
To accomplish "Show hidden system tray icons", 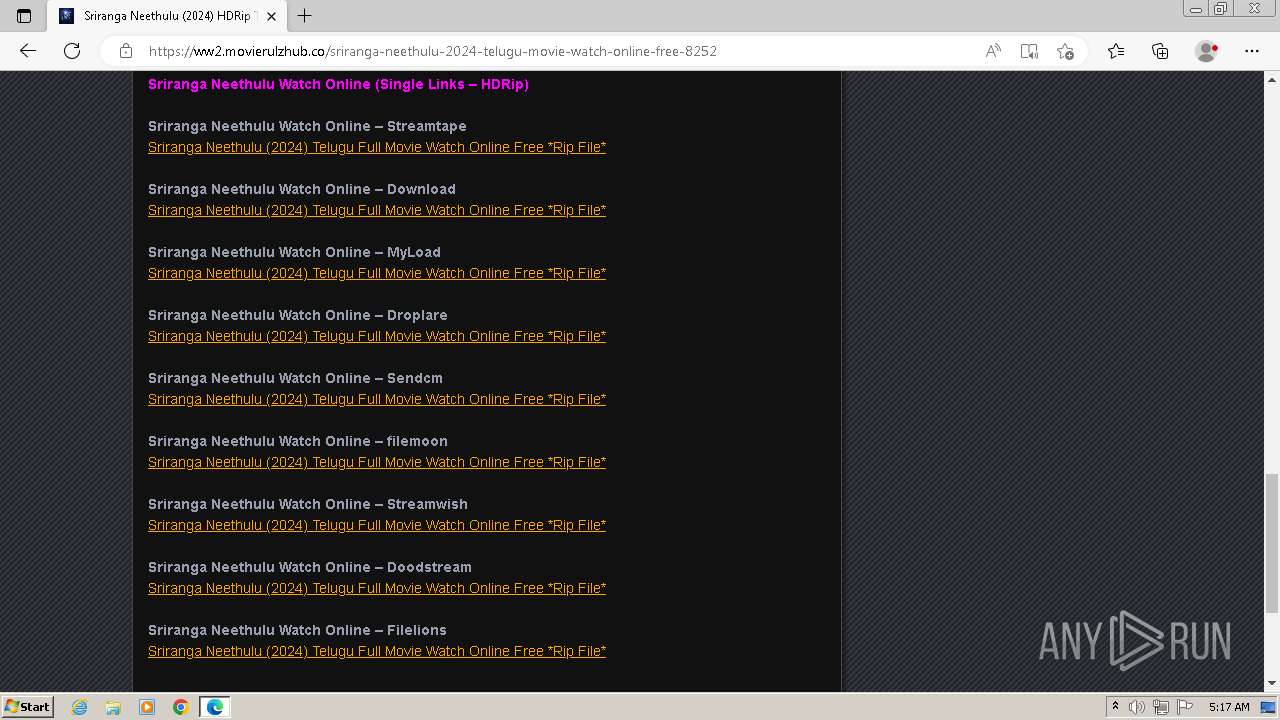I will pos(1115,707).
